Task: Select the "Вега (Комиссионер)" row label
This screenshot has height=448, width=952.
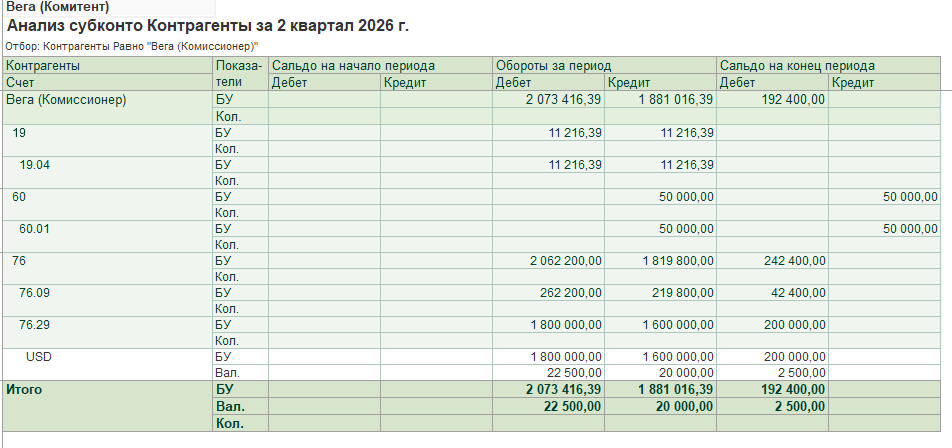Action: [66, 100]
